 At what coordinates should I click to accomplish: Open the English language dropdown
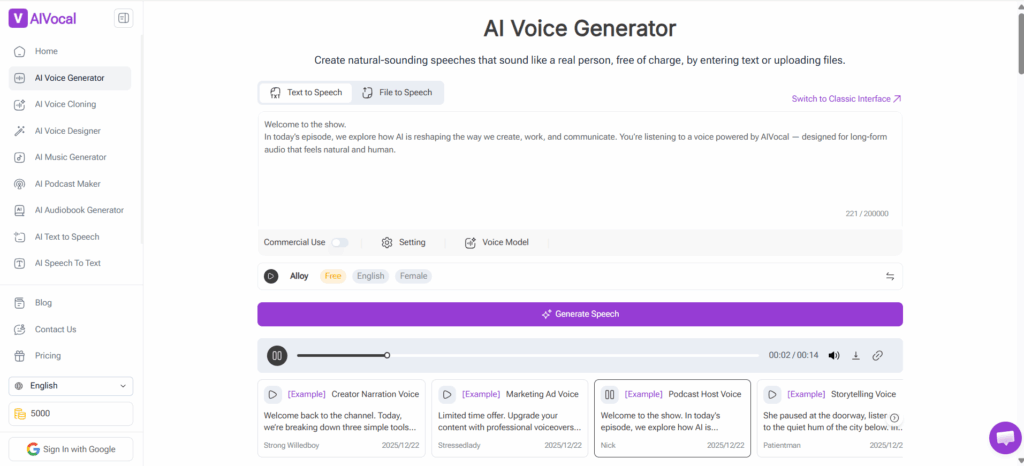pos(71,386)
